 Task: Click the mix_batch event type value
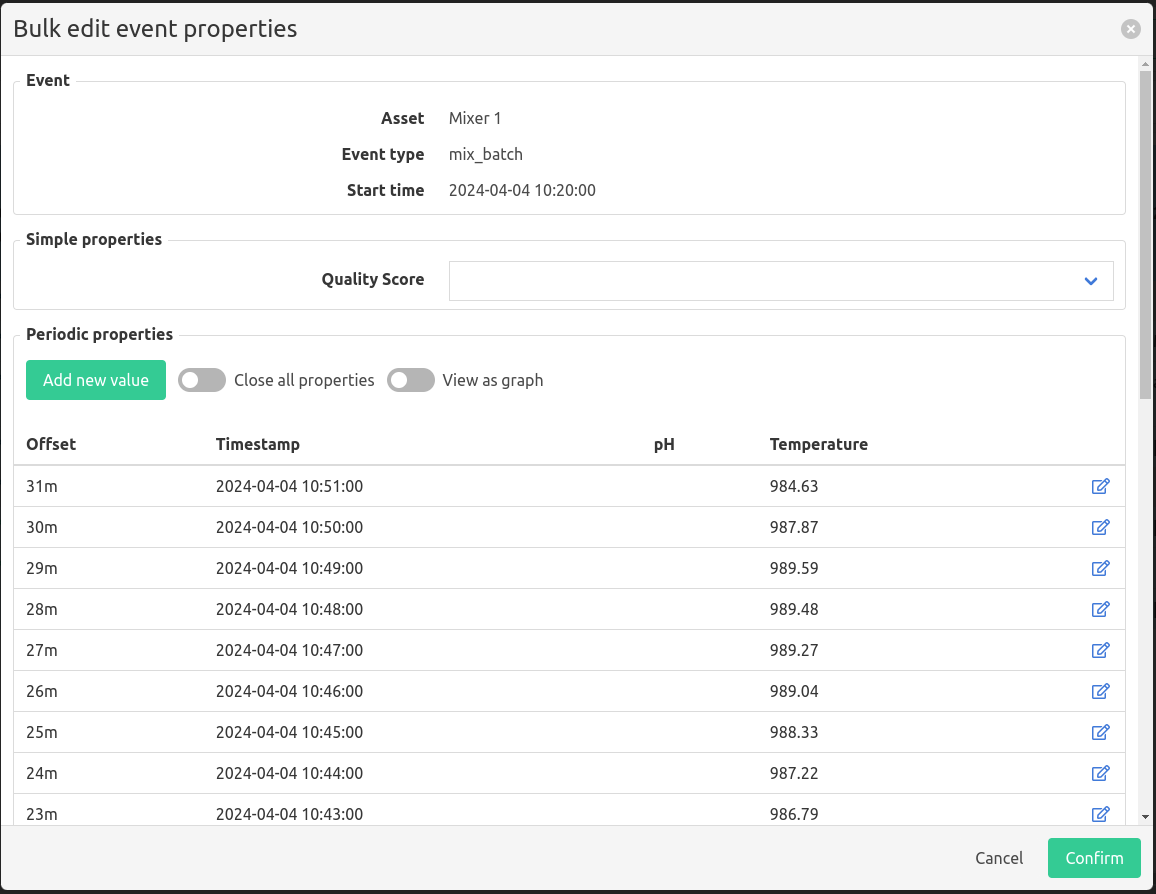(486, 155)
